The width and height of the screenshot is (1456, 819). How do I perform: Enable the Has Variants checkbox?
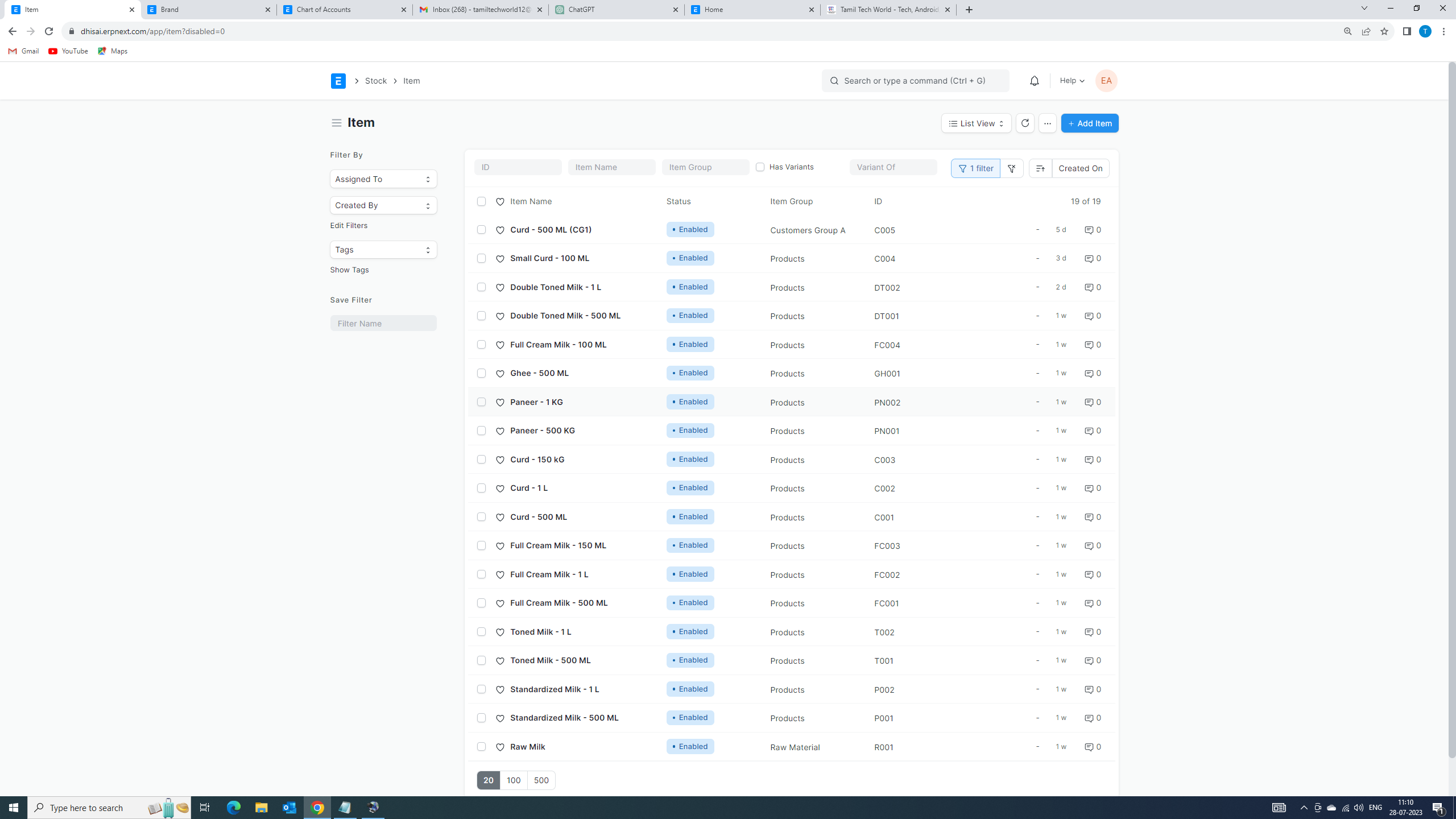click(x=760, y=167)
